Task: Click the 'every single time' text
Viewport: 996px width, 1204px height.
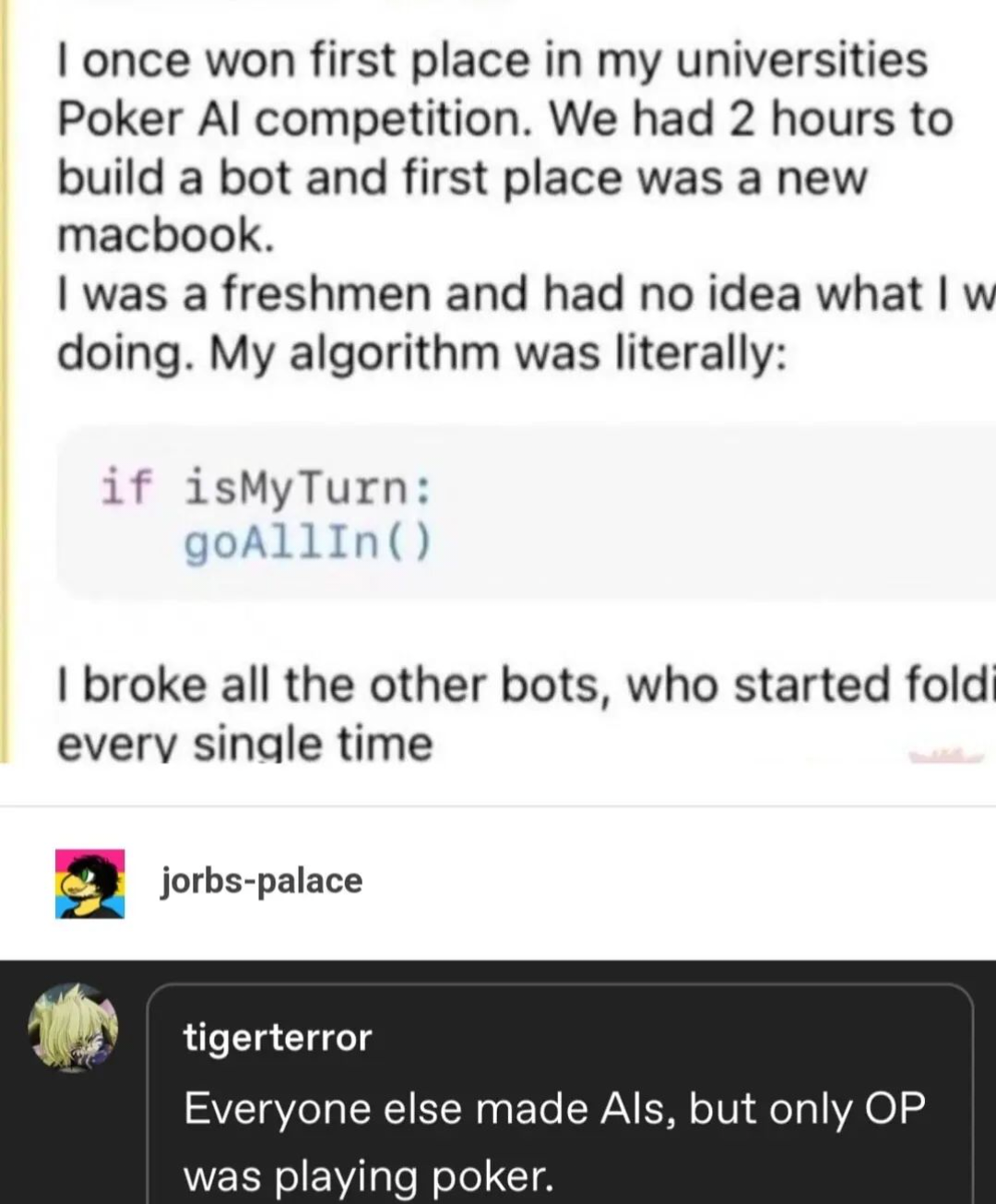Action: pos(244,744)
